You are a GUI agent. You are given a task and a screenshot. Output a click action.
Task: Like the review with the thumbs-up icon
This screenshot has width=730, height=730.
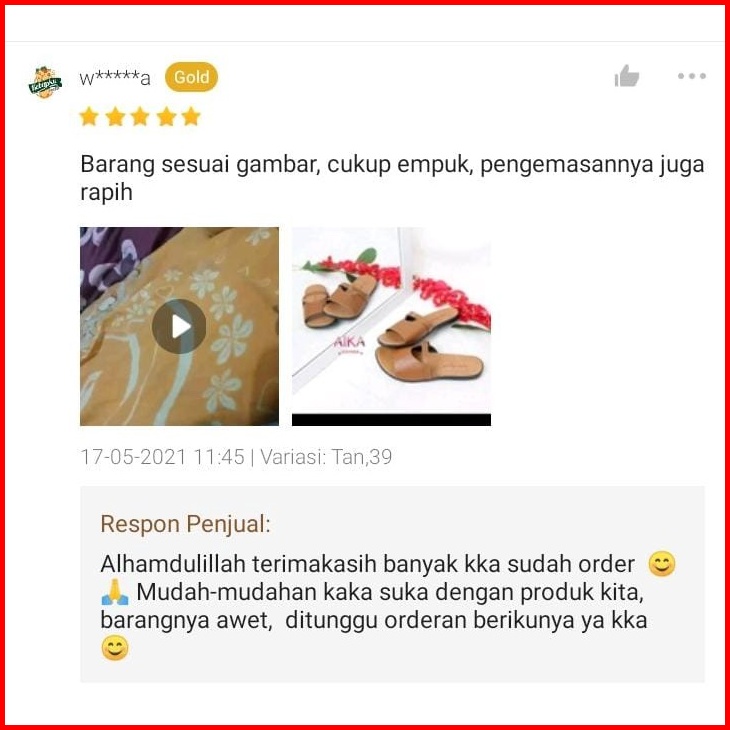(x=626, y=76)
